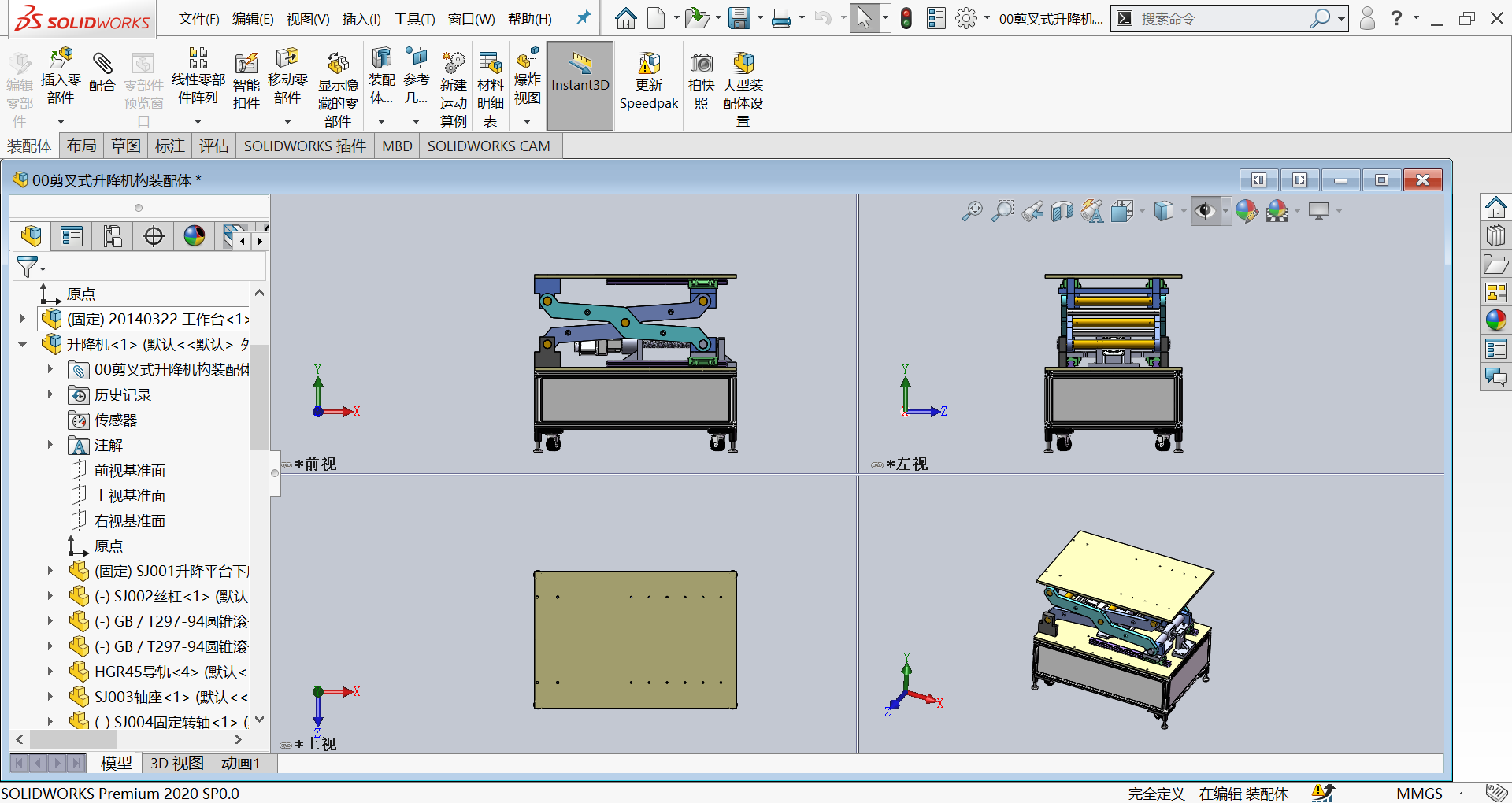Image resolution: width=1512 pixels, height=803 pixels.
Task: Open the PropertyManager panel tab
Action: (72, 236)
